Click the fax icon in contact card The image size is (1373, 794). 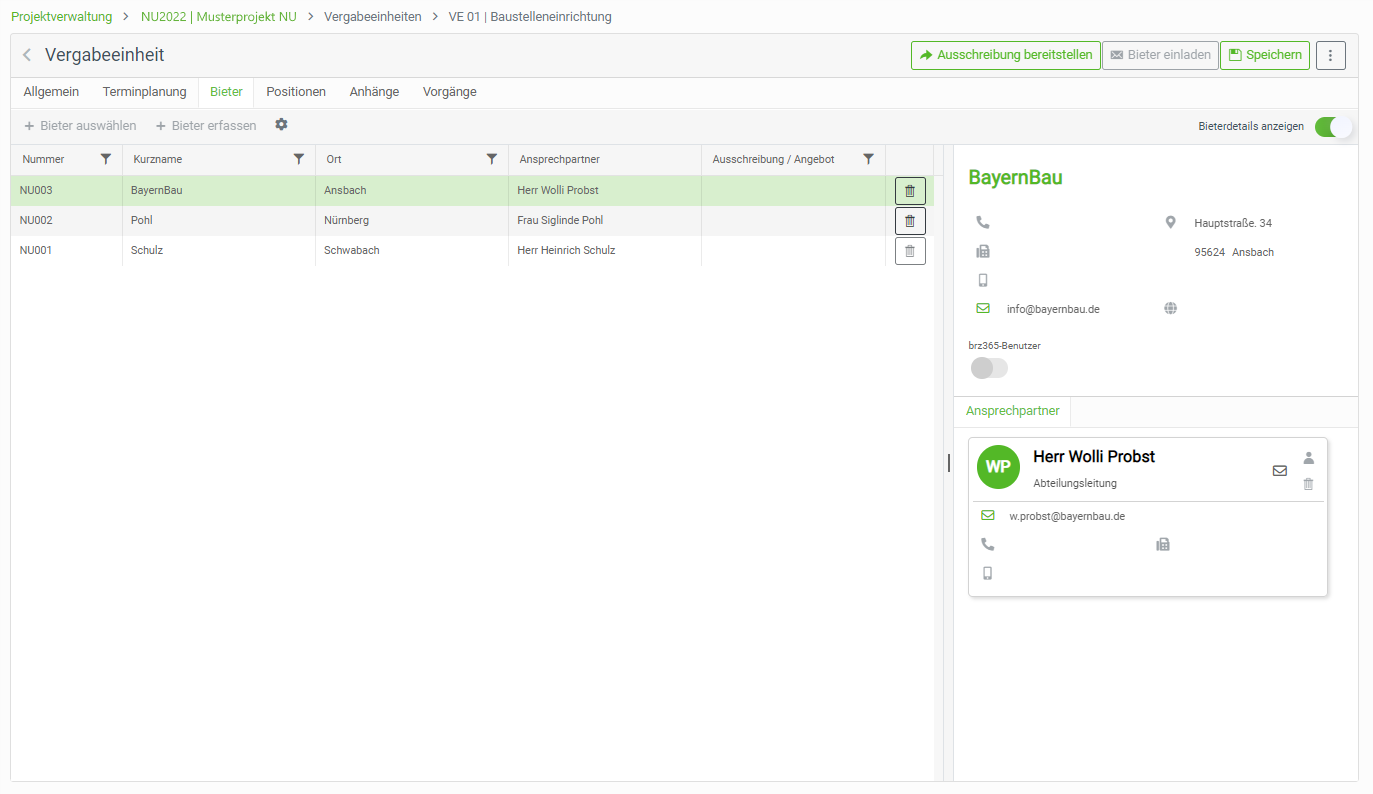tap(1163, 544)
